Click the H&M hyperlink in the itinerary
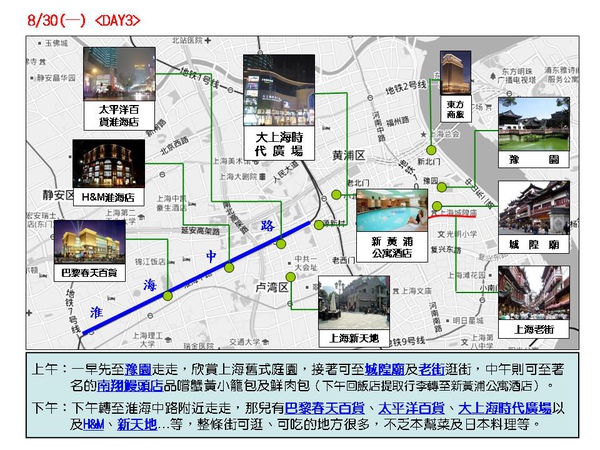The image size is (600, 450). pos(93,424)
